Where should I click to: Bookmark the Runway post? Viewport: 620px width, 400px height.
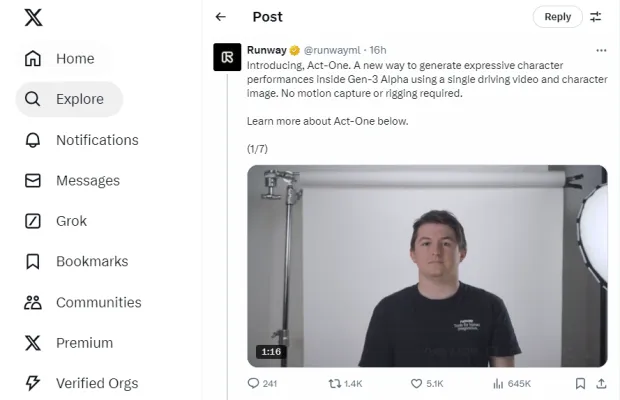(x=580, y=383)
